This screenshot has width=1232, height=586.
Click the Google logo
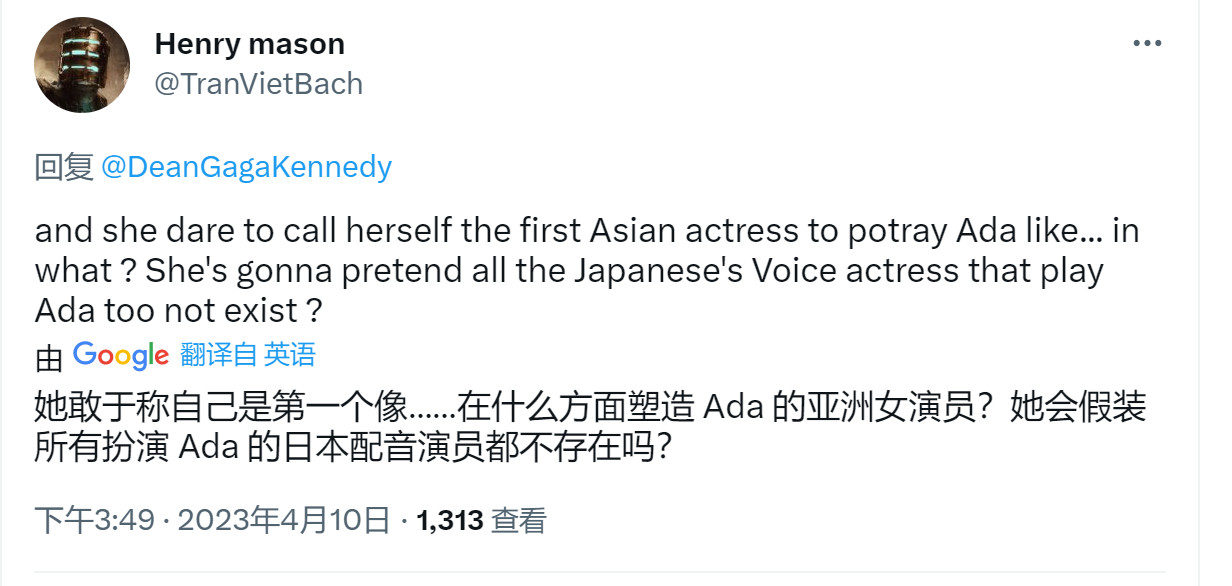tap(120, 355)
